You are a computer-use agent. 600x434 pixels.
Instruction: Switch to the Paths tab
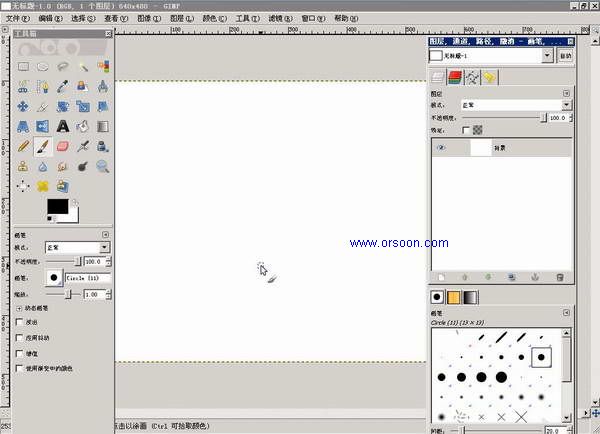(x=472, y=77)
